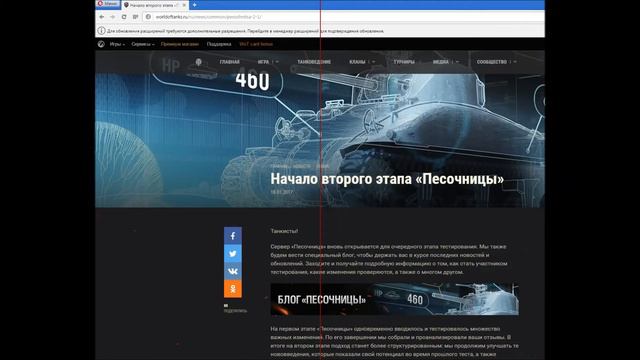This screenshot has width=640, height=360.
Task: Share the article on VK
Action: 233,271
